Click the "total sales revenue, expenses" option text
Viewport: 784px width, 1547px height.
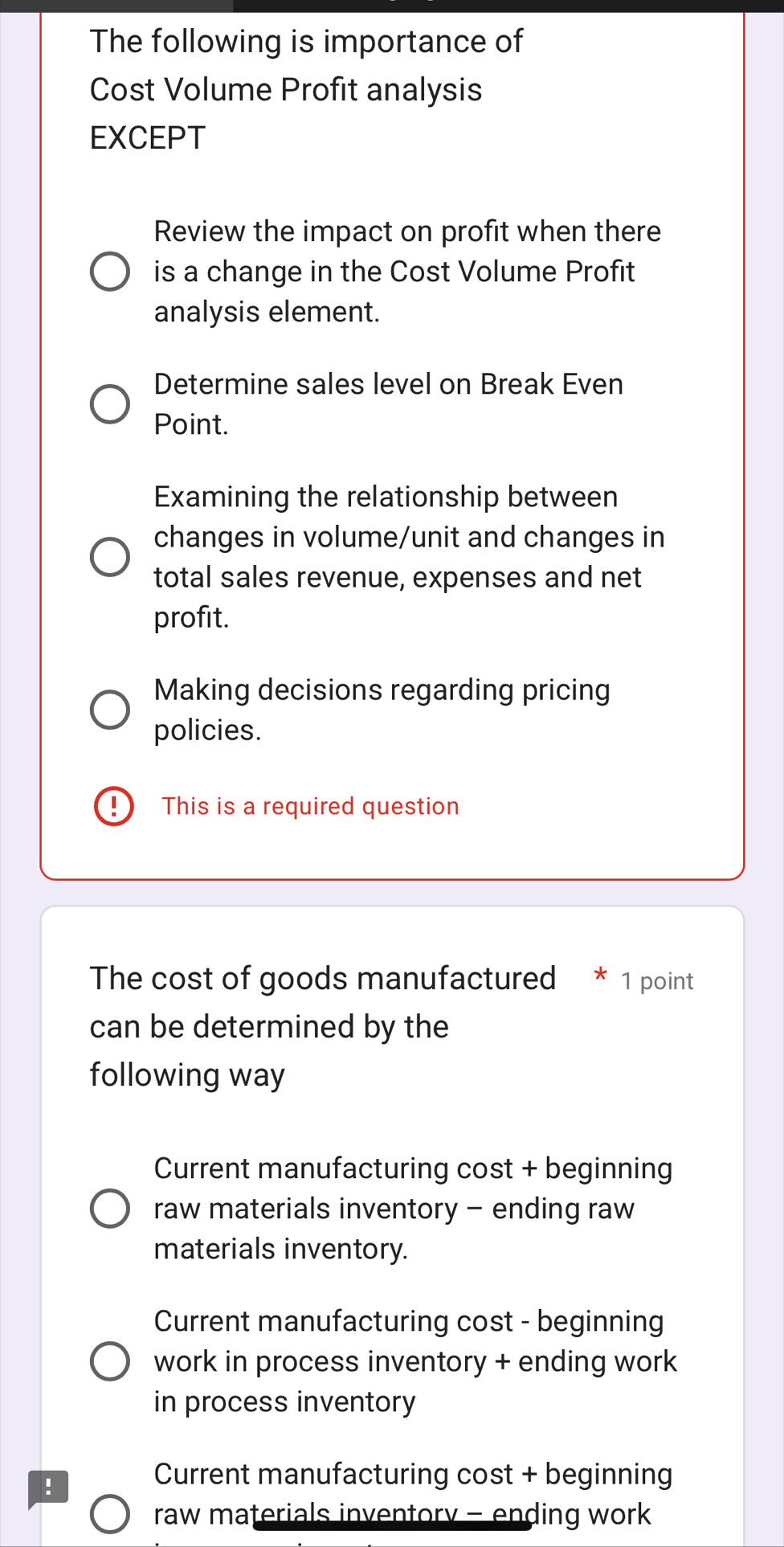(398, 577)
